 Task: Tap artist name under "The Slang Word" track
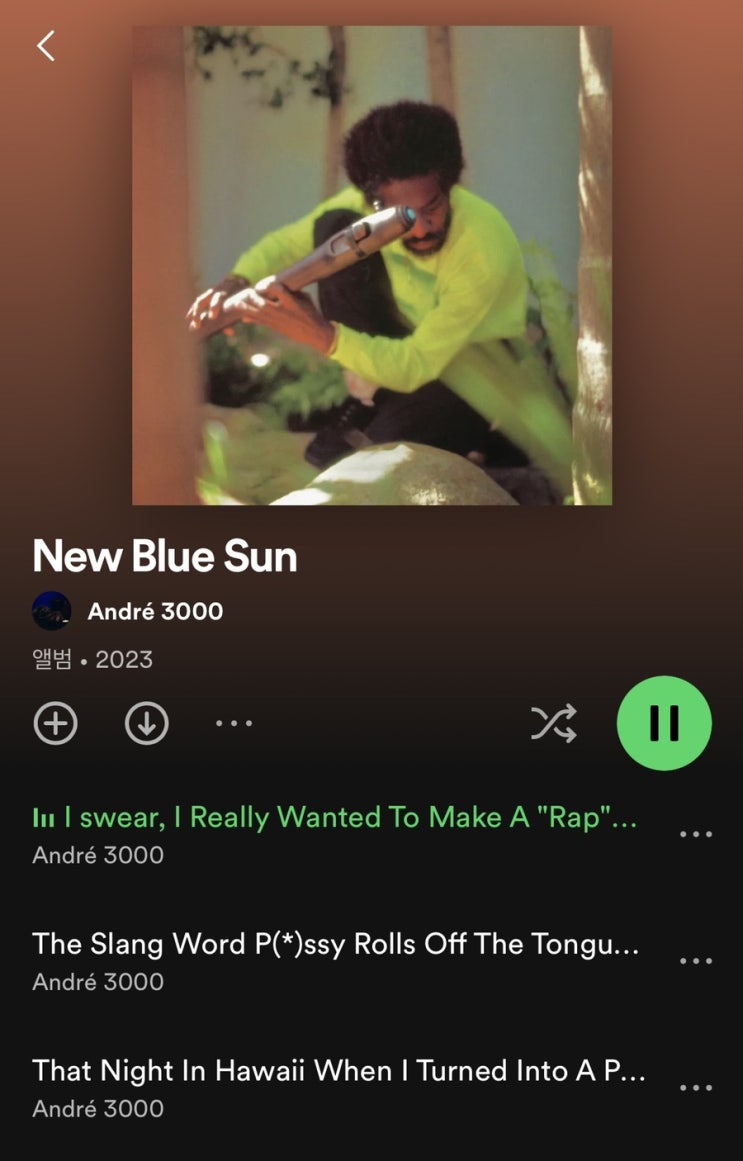(x=98, y=982)
